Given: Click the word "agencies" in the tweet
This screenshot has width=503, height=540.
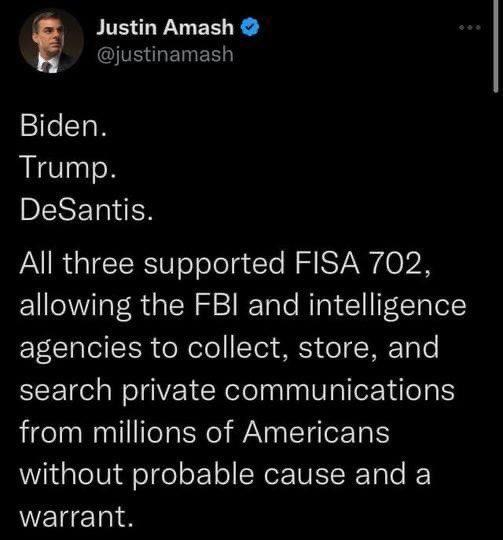Looking at the screenshot, I should tap(80, 350).
